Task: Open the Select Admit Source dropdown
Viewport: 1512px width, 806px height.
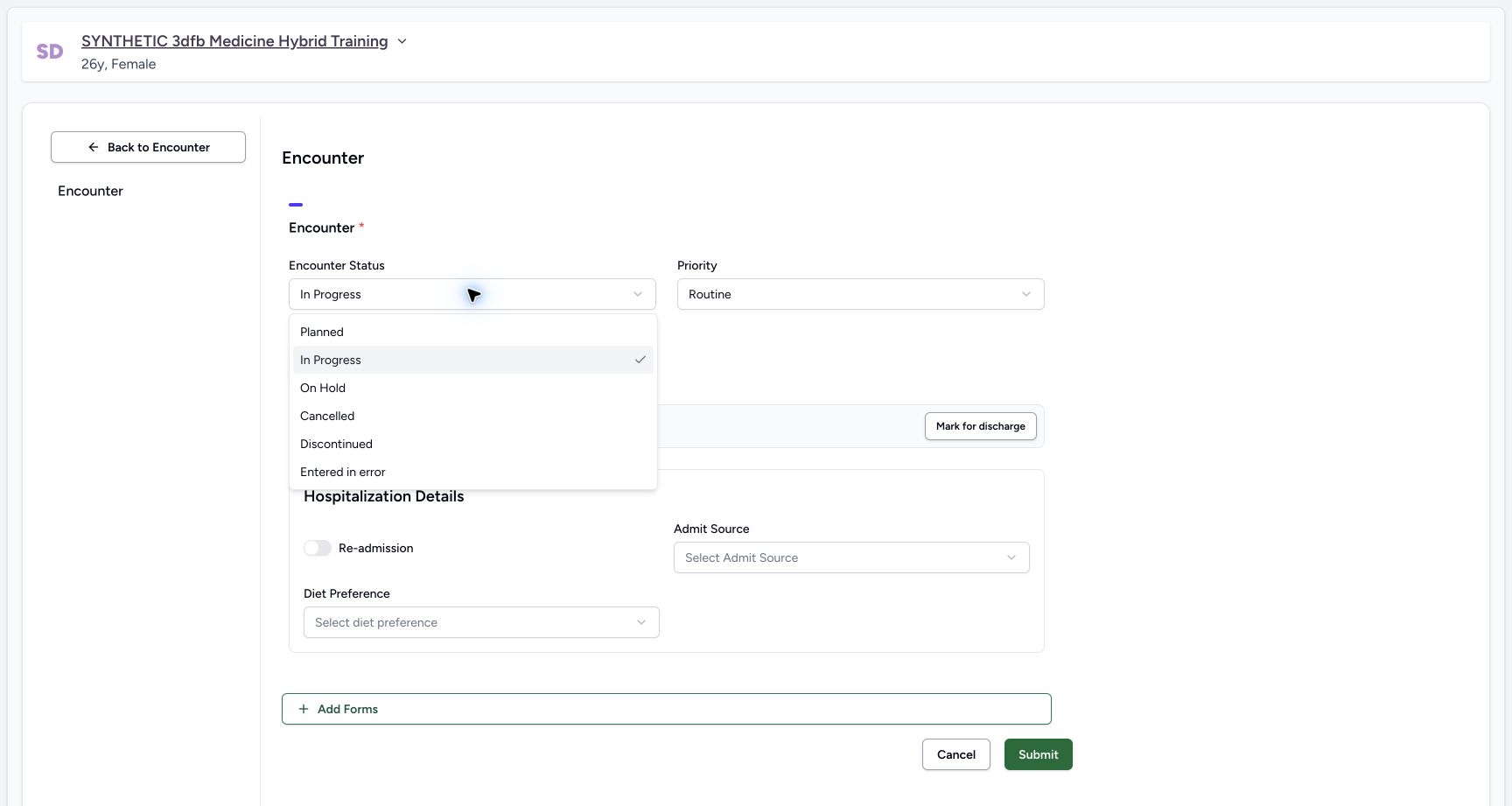Action: (851, 557)
